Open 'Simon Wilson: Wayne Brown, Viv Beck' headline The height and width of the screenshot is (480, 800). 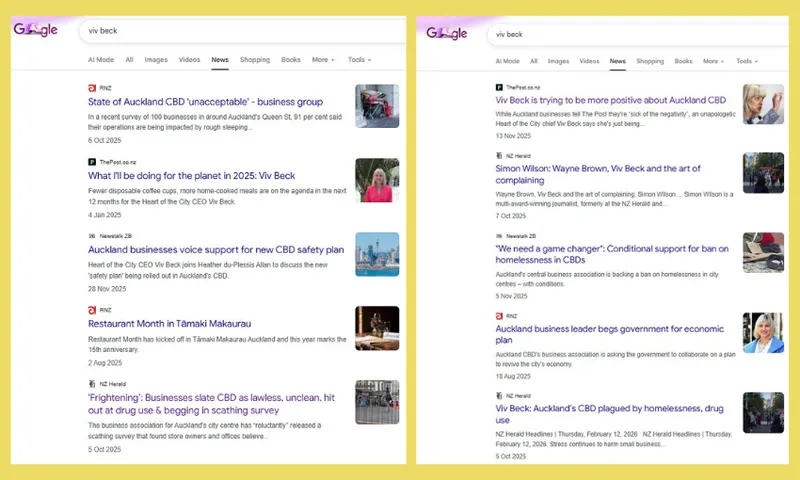pyautogui.click(x=598, y=174)
